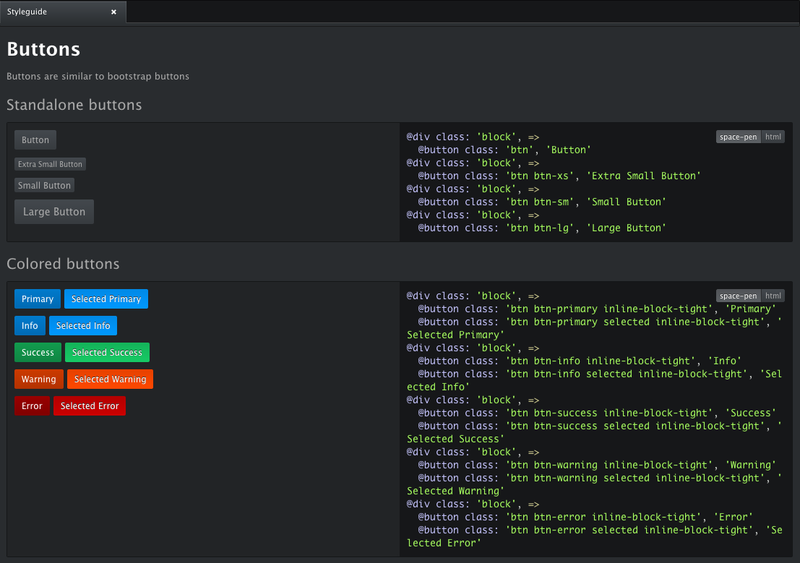This screenshot has width=800, height=563.
Task: Click the red Error button
Action: click(32, 406)
